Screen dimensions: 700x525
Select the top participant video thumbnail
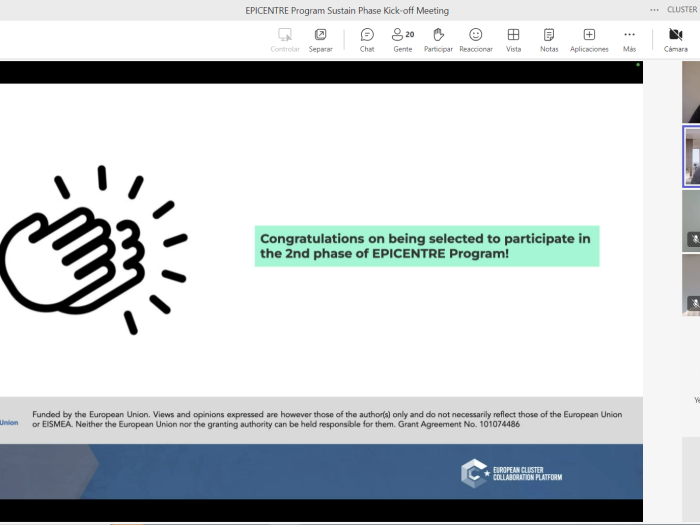[691, 93]
